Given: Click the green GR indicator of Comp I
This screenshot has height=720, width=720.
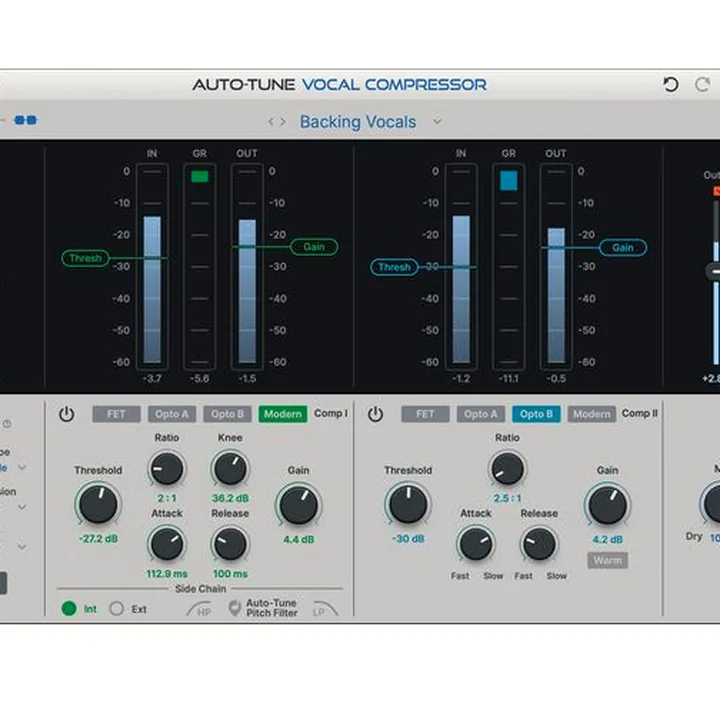Looking at the screenshot, I should (200, 176).
